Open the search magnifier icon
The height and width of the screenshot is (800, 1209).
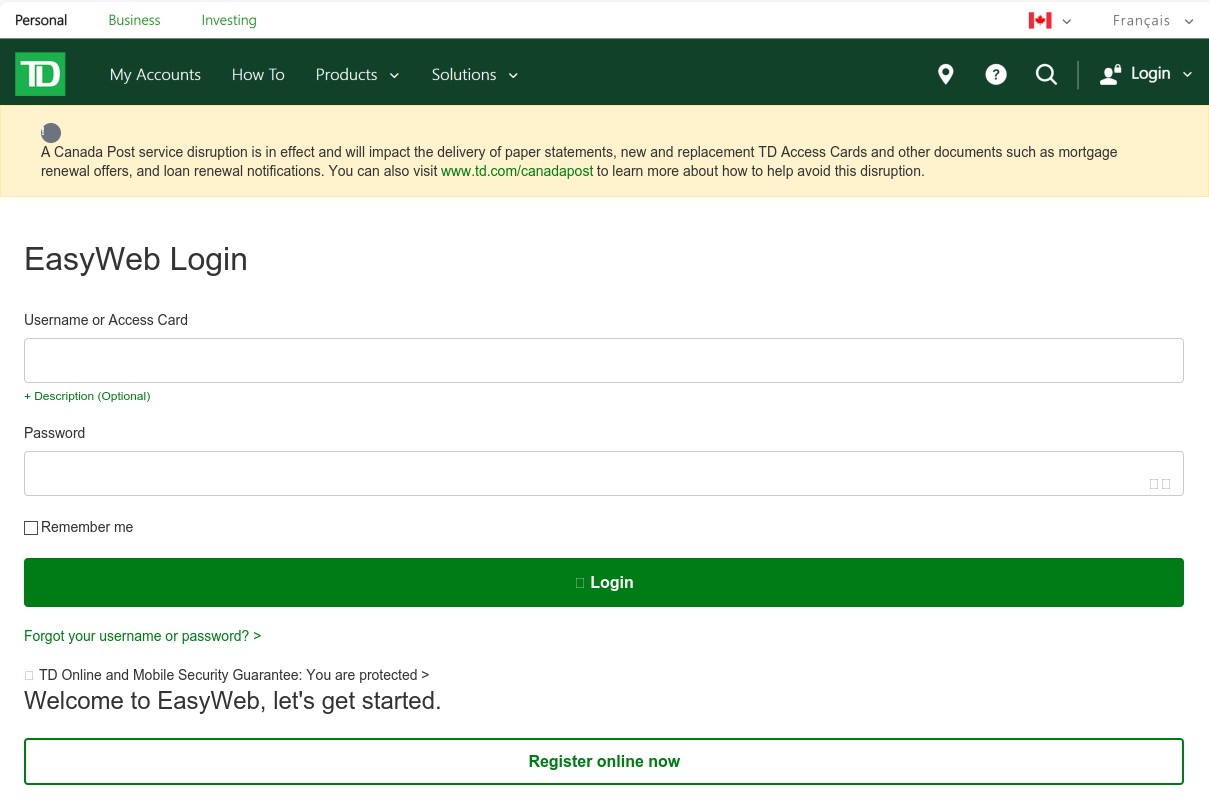click(1046, 74)
